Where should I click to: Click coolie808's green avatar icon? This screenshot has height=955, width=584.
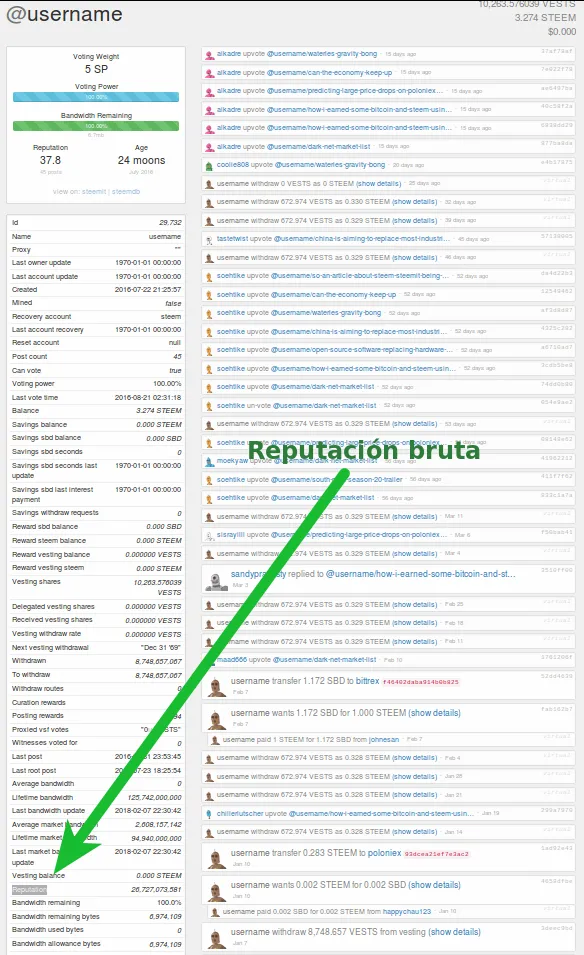pyautogui.click(x=209, y=166)
